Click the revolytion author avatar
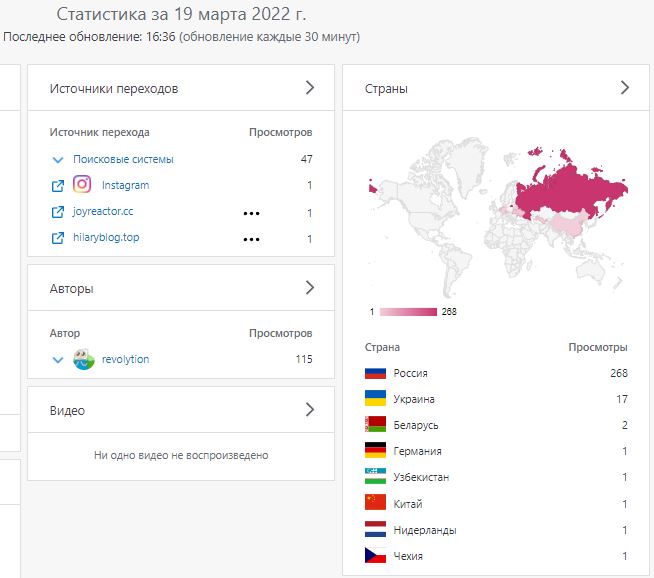 coord(85,359)
